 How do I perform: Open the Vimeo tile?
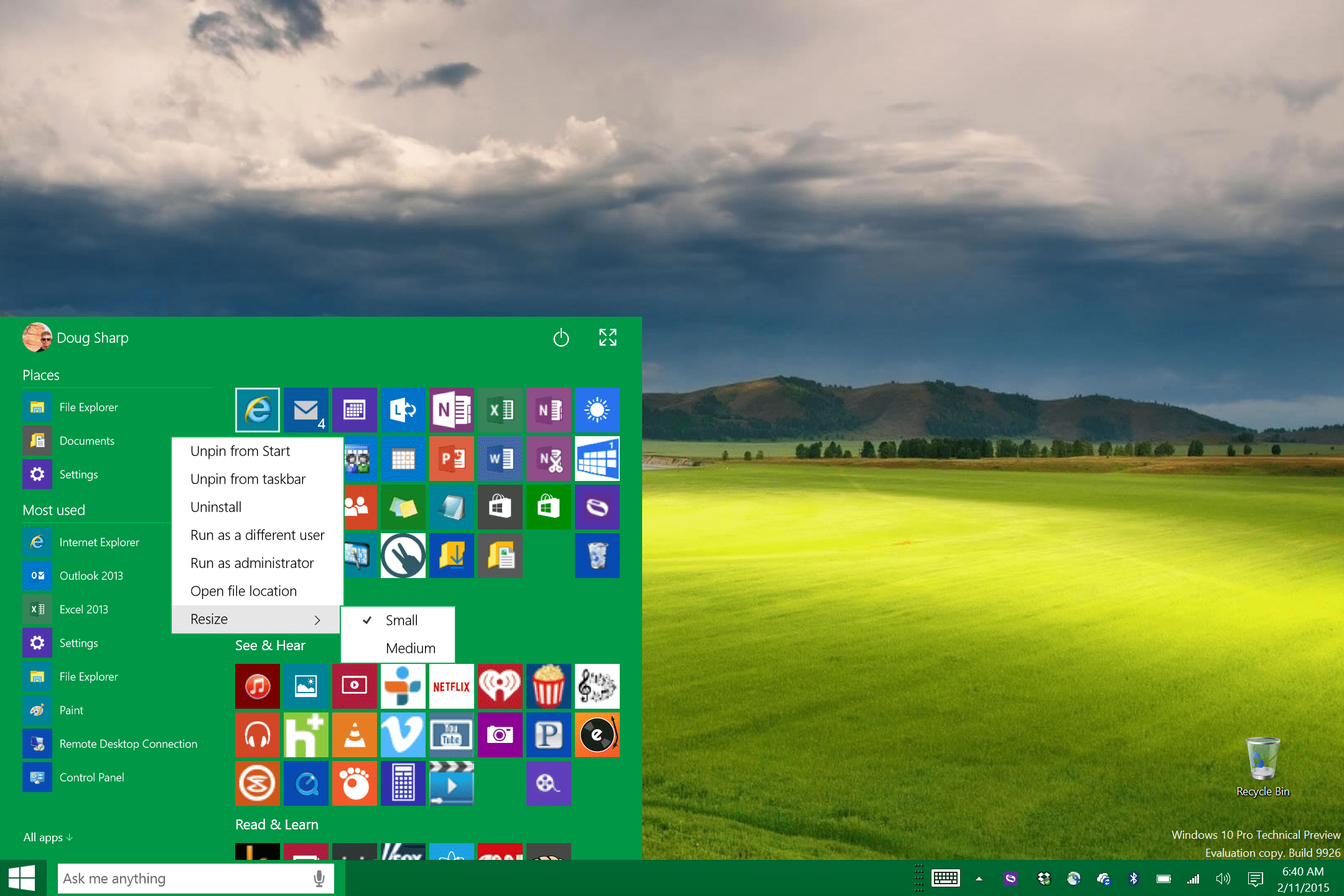(x=403, y=735)
